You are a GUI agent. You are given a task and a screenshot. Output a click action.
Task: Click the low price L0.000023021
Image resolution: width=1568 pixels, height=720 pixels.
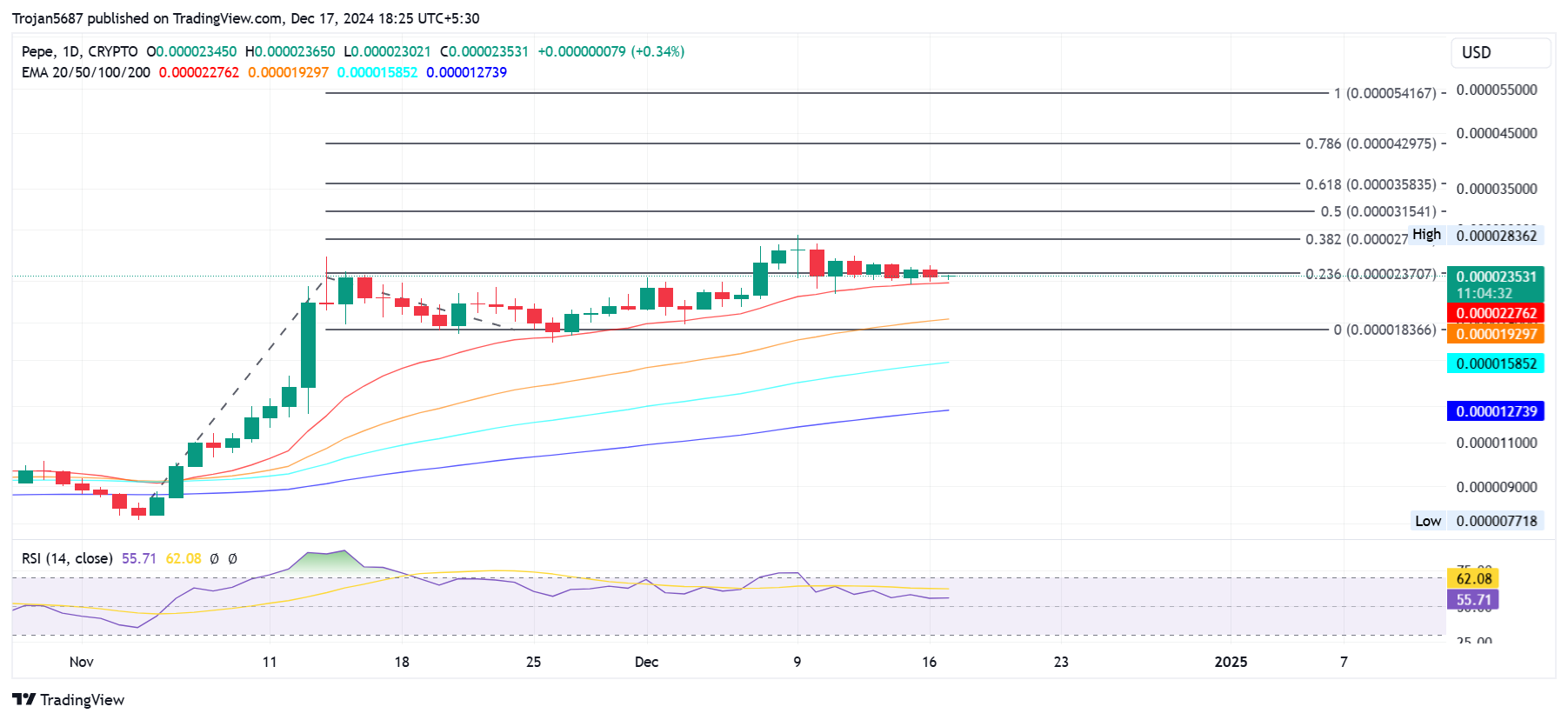(387, 51)
